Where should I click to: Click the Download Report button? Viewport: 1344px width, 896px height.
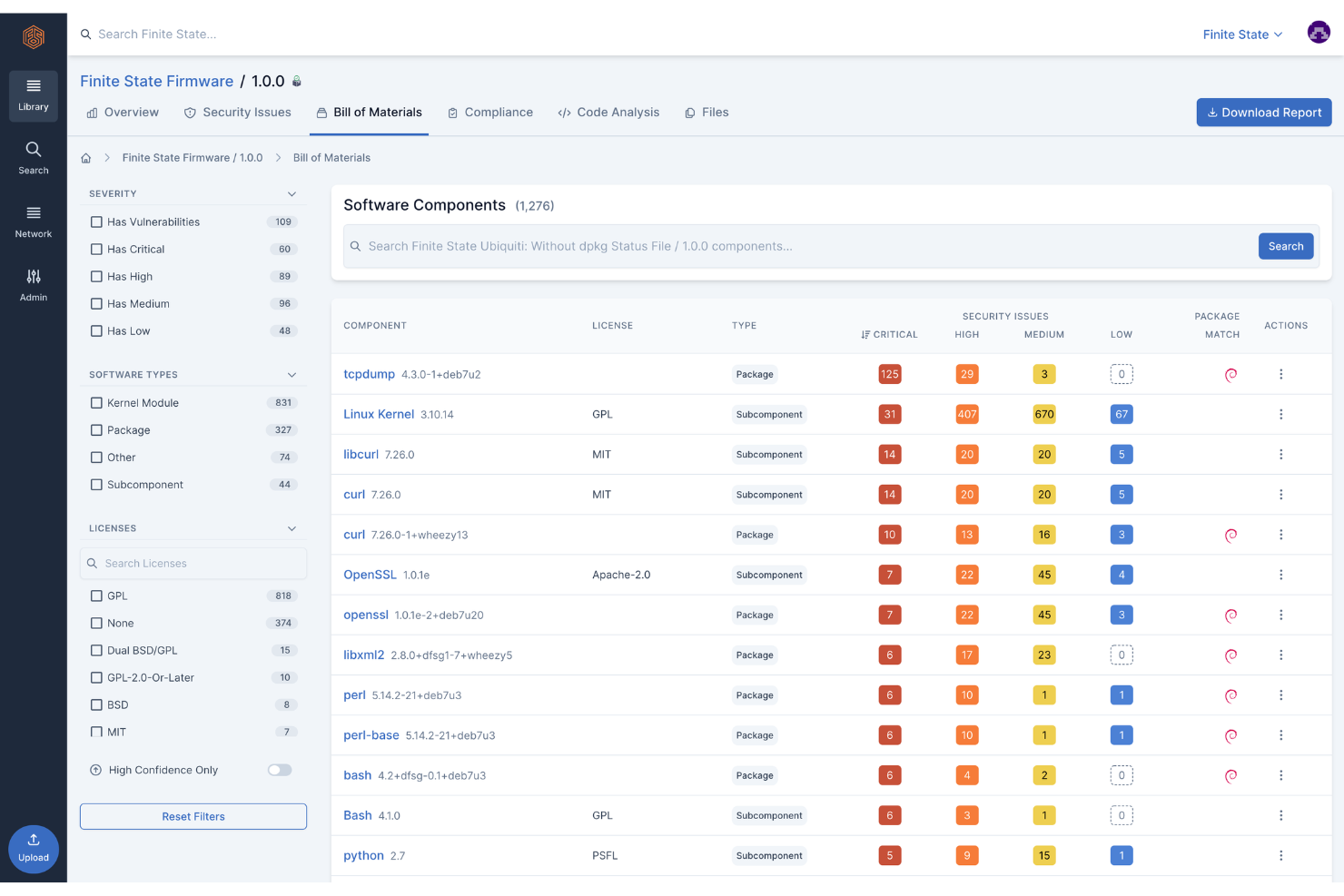coord(1264,113)
